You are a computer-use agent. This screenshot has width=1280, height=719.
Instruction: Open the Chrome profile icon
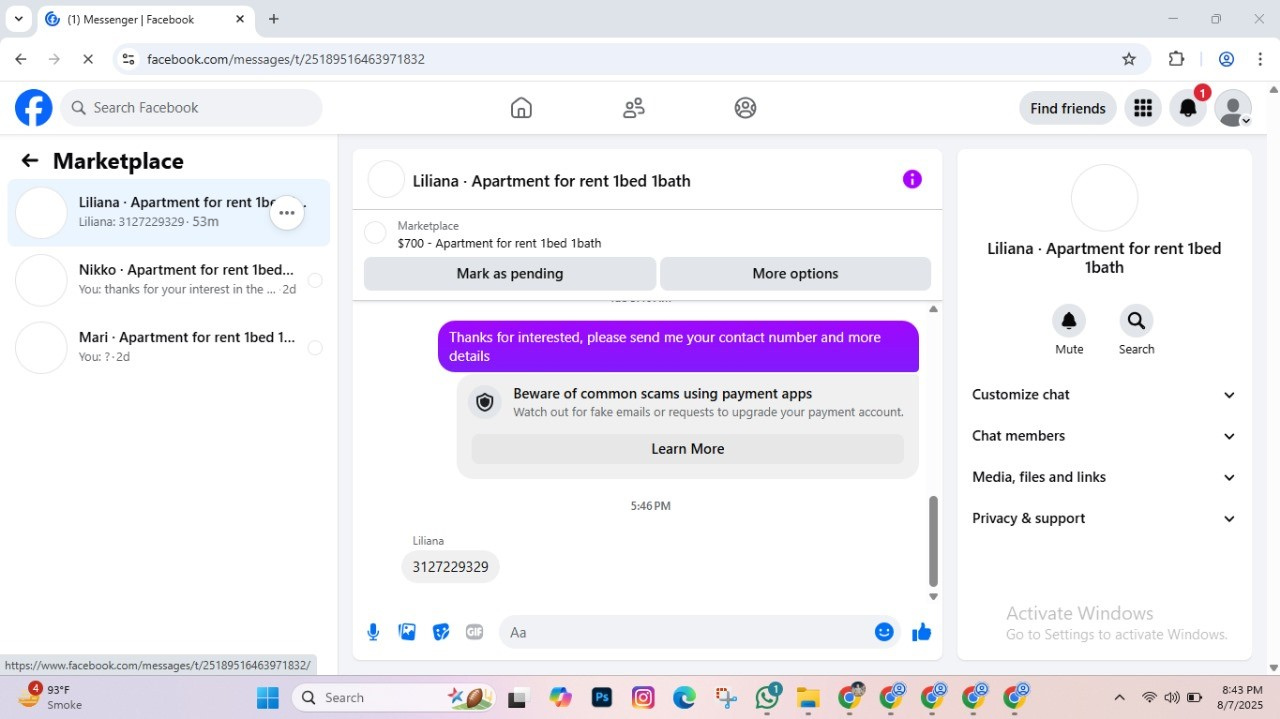[x=1227, y=59]
